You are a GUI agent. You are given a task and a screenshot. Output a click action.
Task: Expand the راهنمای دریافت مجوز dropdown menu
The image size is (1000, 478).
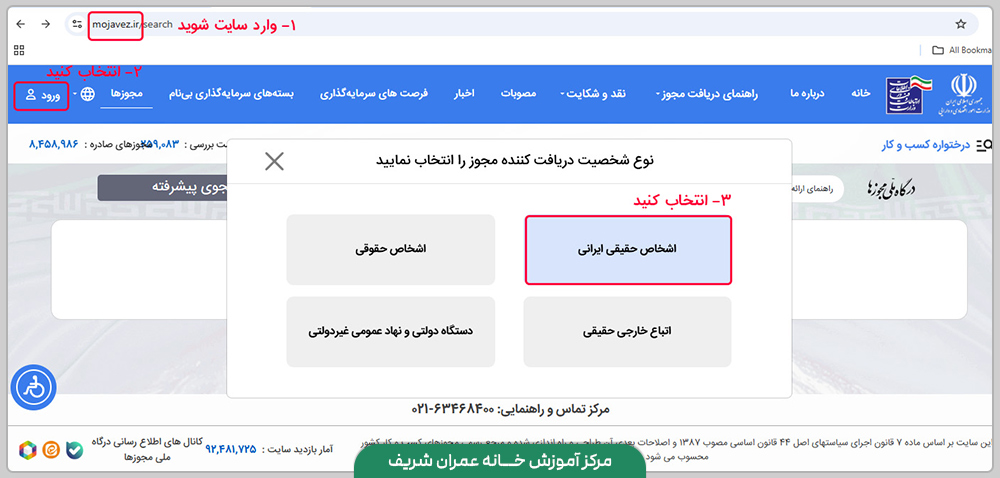click(x=707, y=94)
